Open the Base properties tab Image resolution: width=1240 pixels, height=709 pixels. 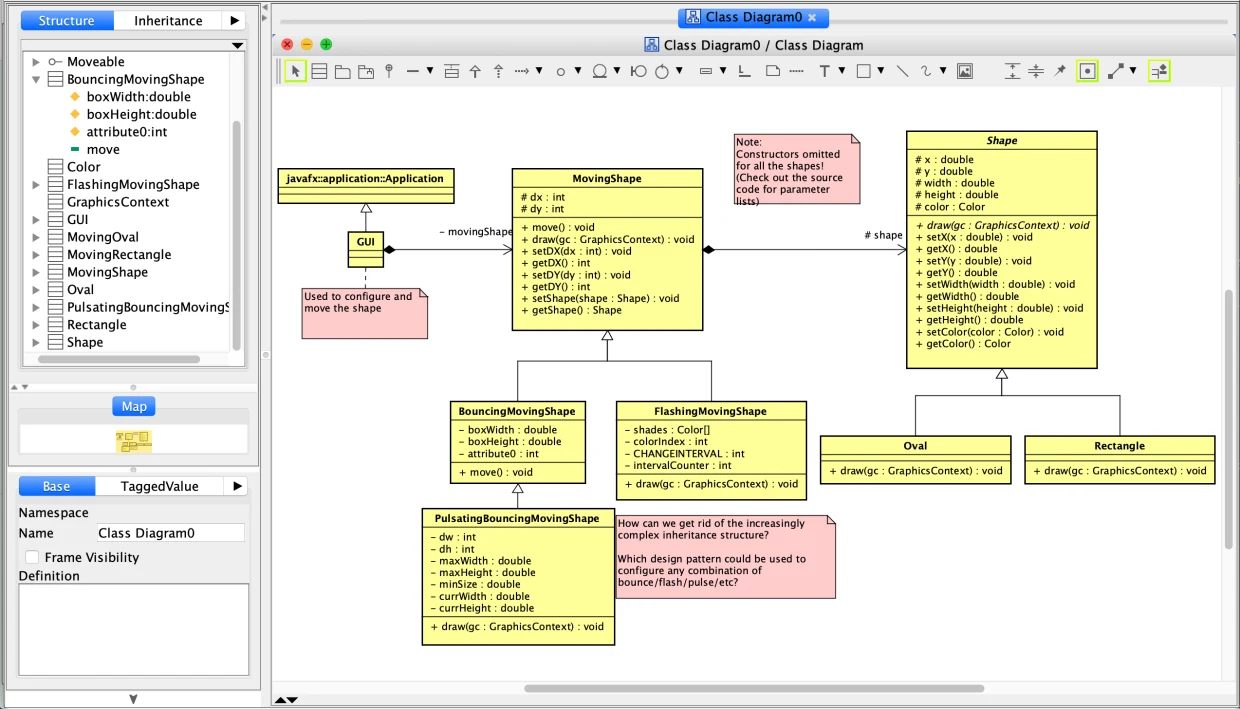pos(57,486)
